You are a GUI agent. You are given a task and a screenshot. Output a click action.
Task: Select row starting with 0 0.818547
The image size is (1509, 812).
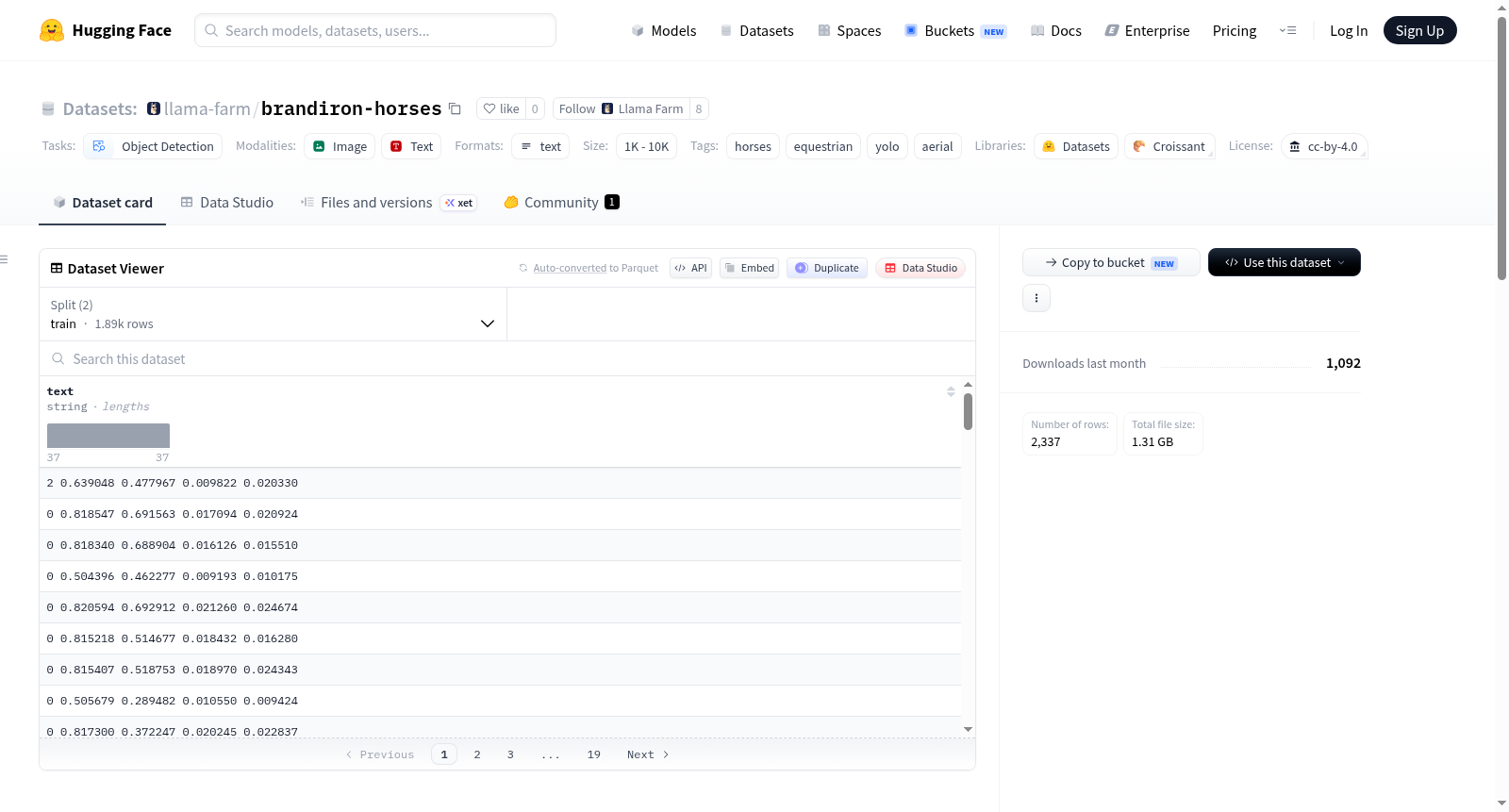point(500,514)
